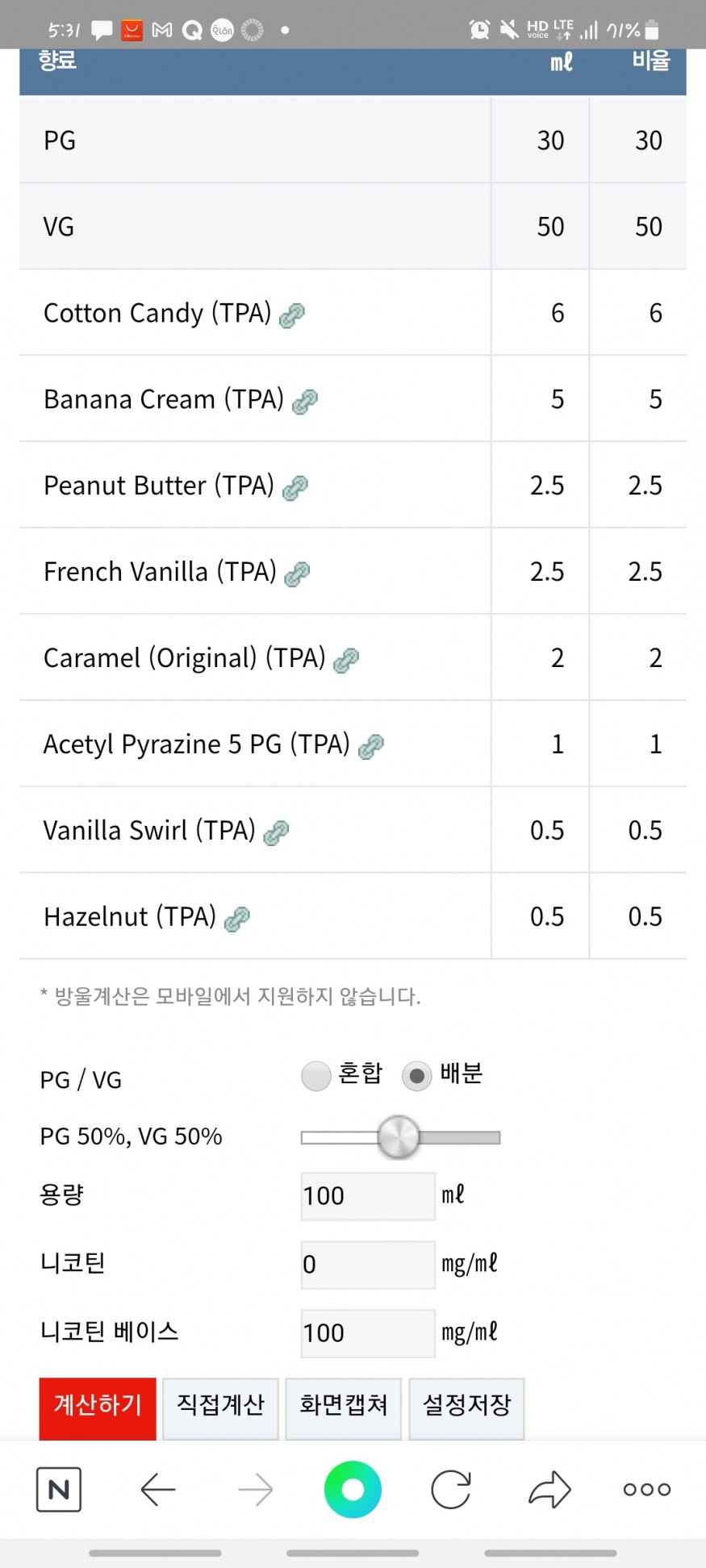Tap the share arrow icon
Screen dimensions: 706x1568
click(549, 1489)
